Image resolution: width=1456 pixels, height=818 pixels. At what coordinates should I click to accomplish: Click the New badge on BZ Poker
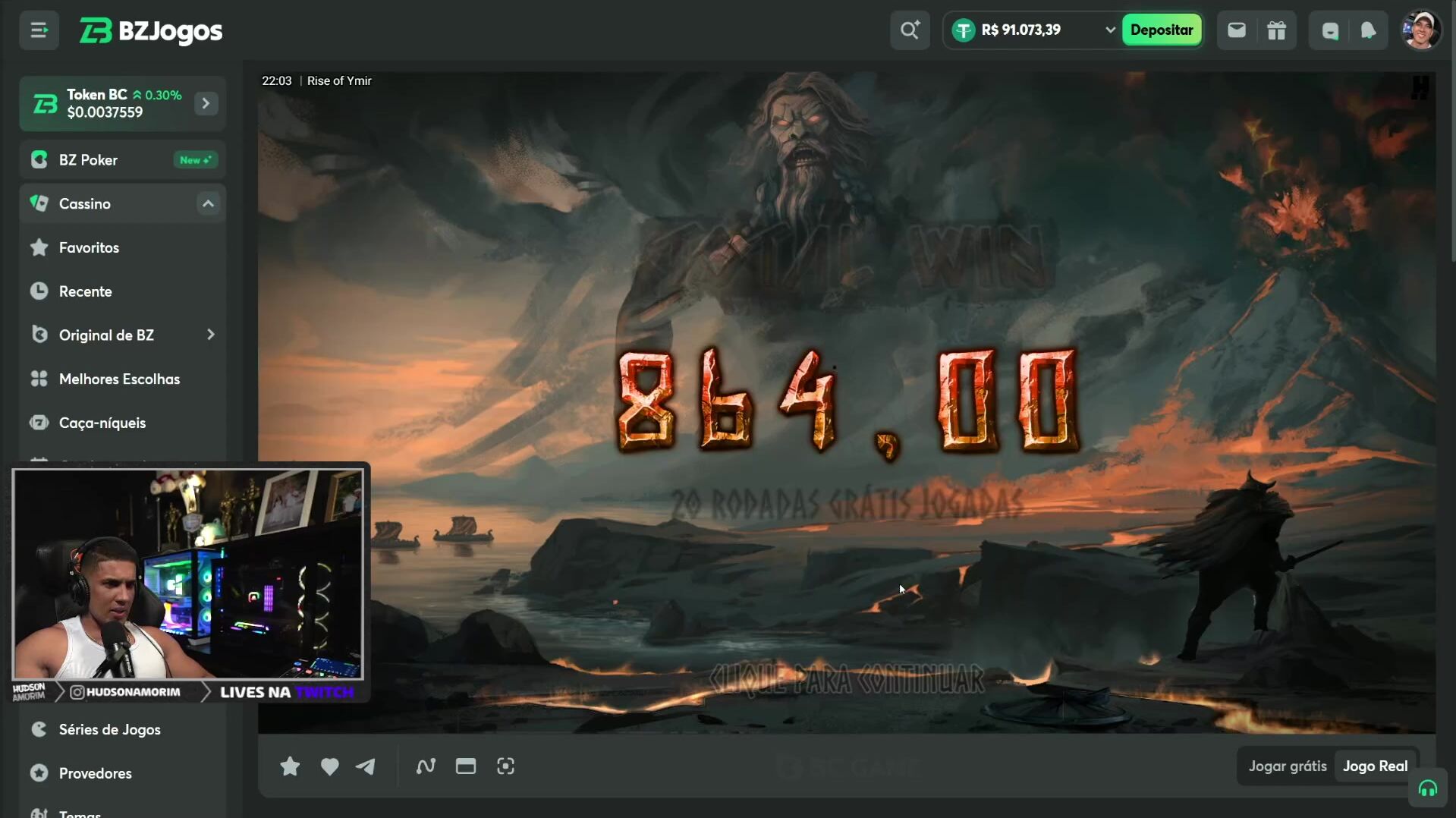pos(195,160)
